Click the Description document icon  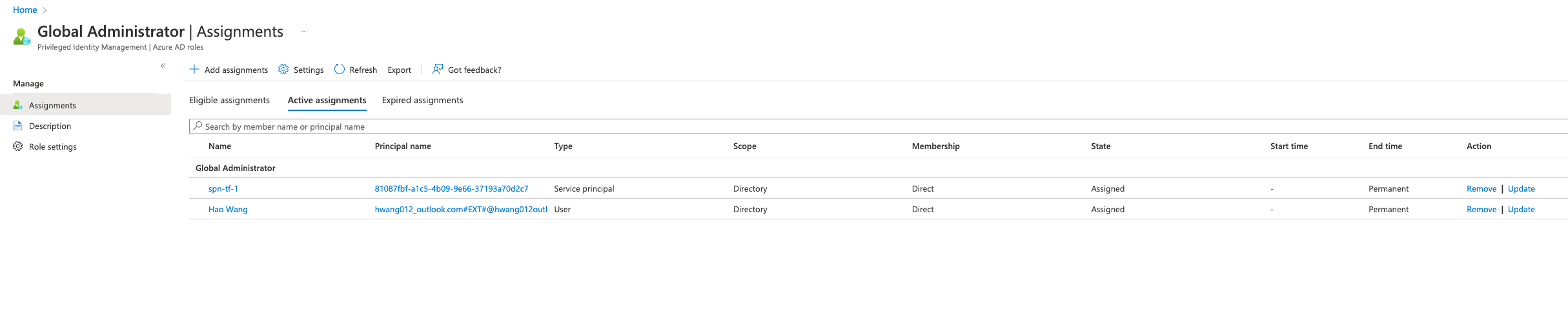(18, 126)
